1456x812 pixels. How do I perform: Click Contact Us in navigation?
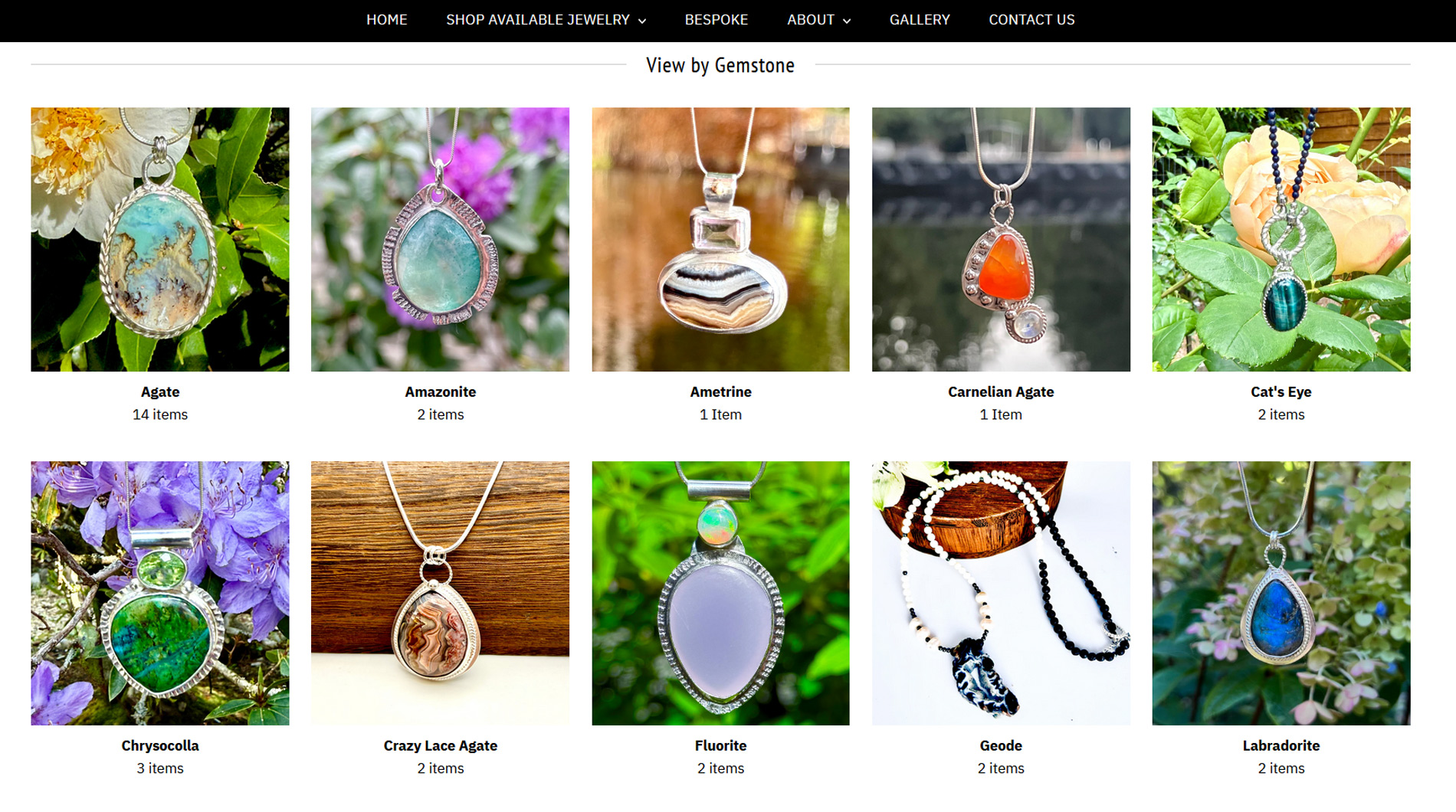pos(1031,20)
